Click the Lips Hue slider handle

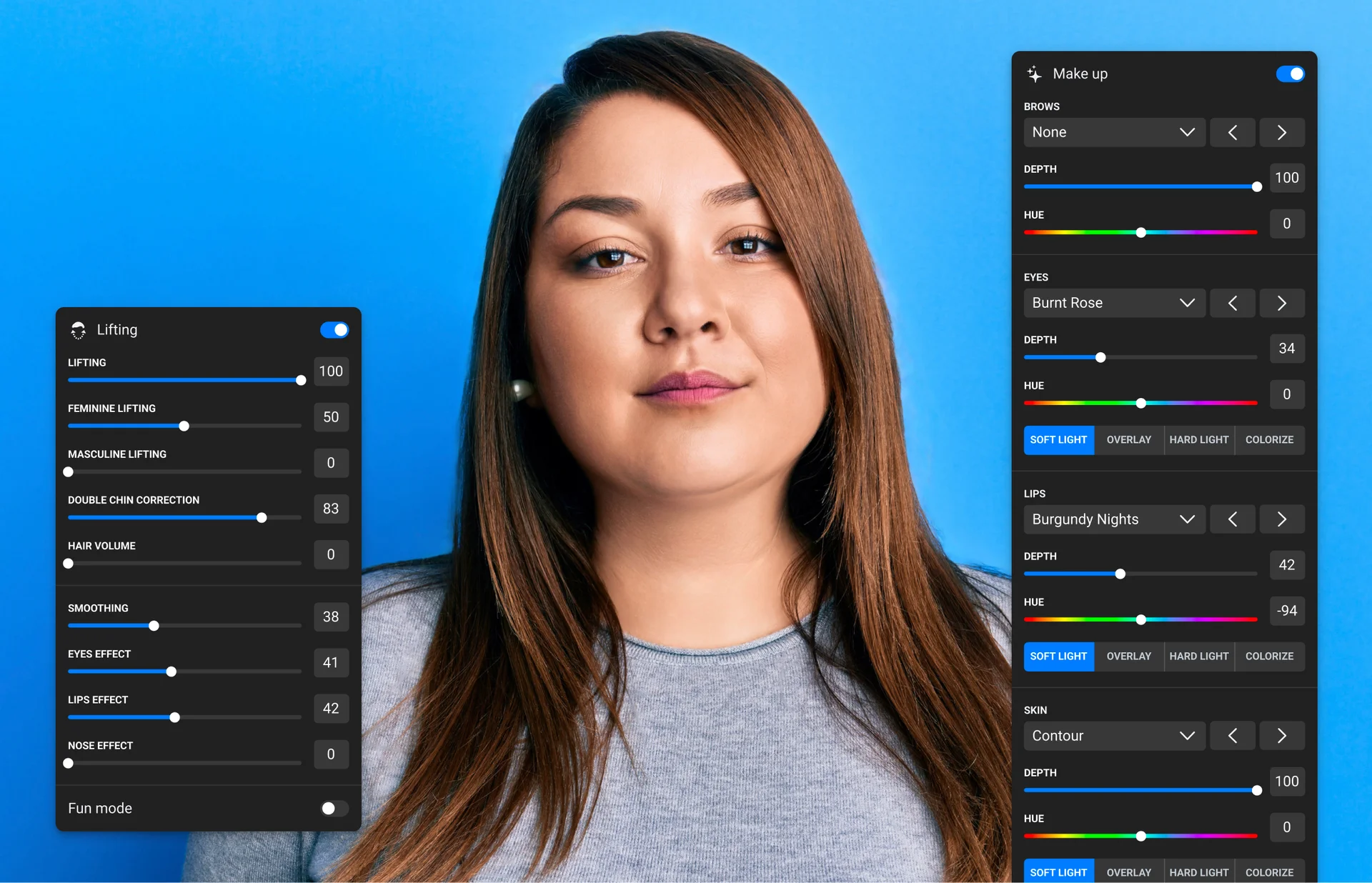pos(1141,620)
